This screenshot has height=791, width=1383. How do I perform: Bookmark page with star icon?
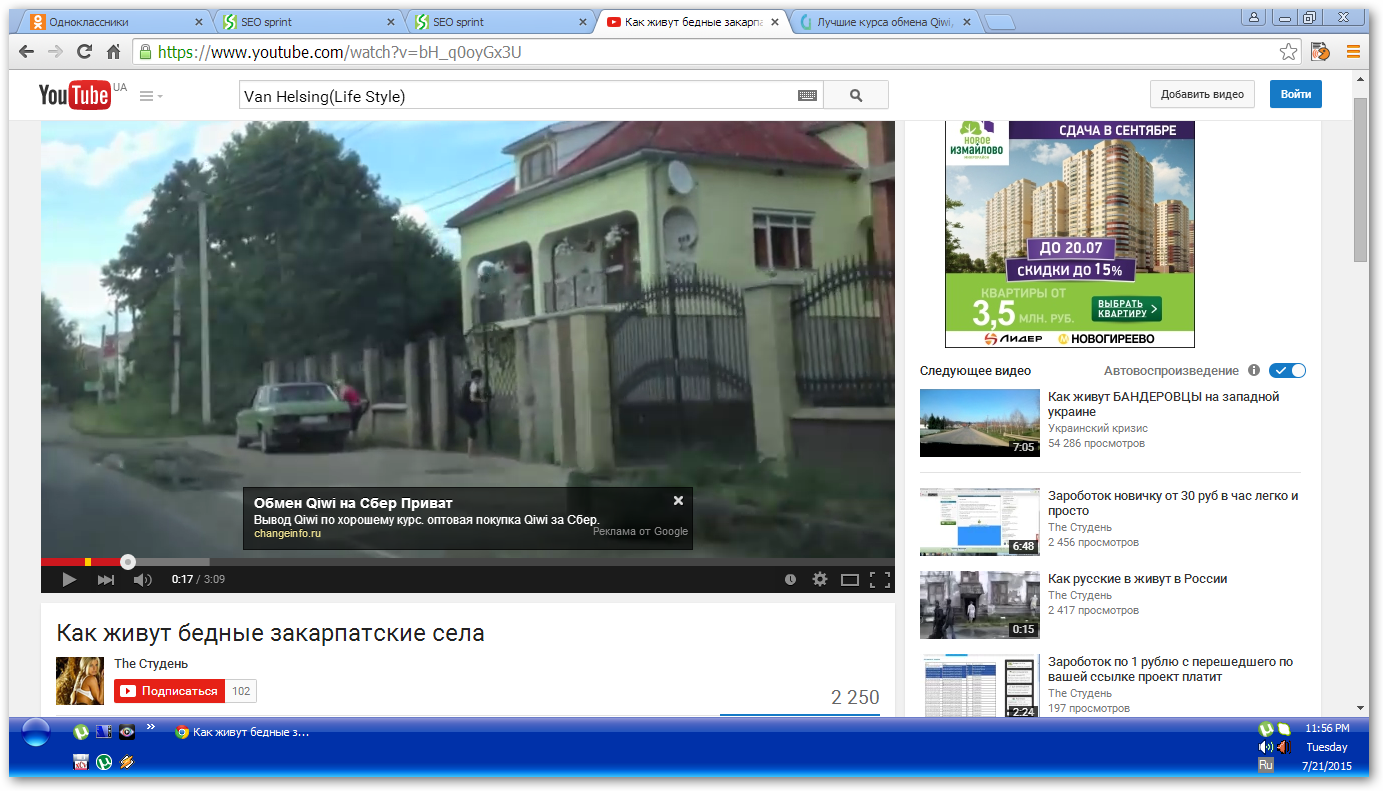[1289, 52]
